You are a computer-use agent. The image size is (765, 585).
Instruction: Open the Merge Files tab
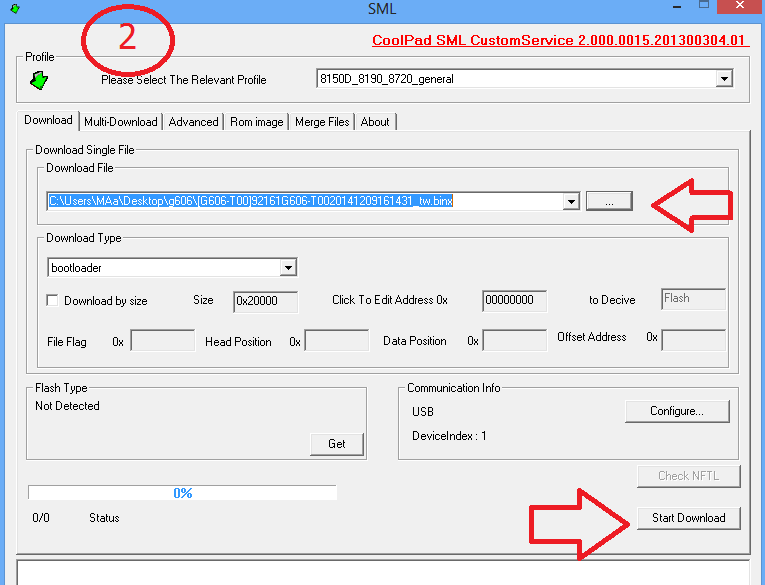click(x=322, y=121)
